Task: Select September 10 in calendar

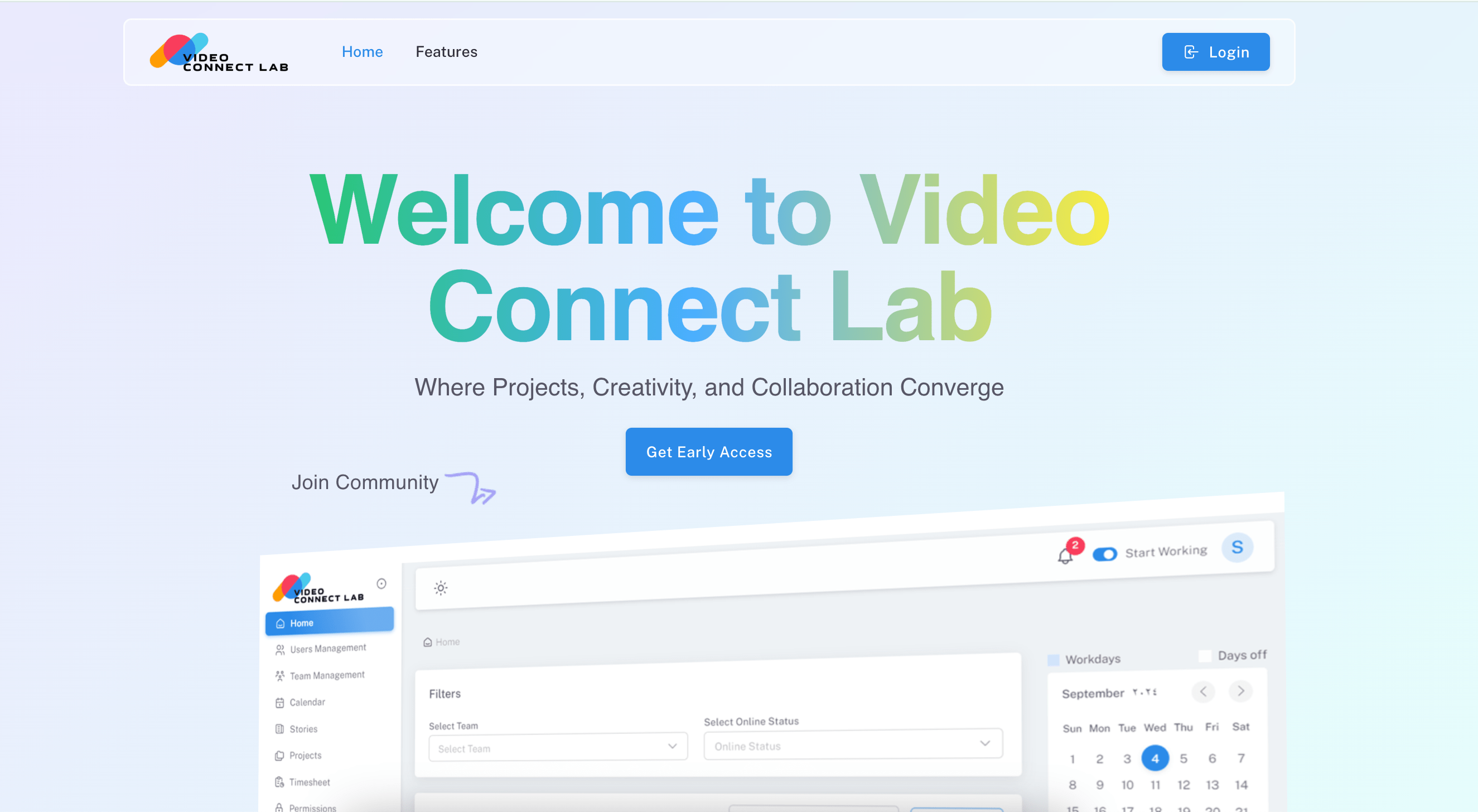Action: click(x=1127, y=785)
